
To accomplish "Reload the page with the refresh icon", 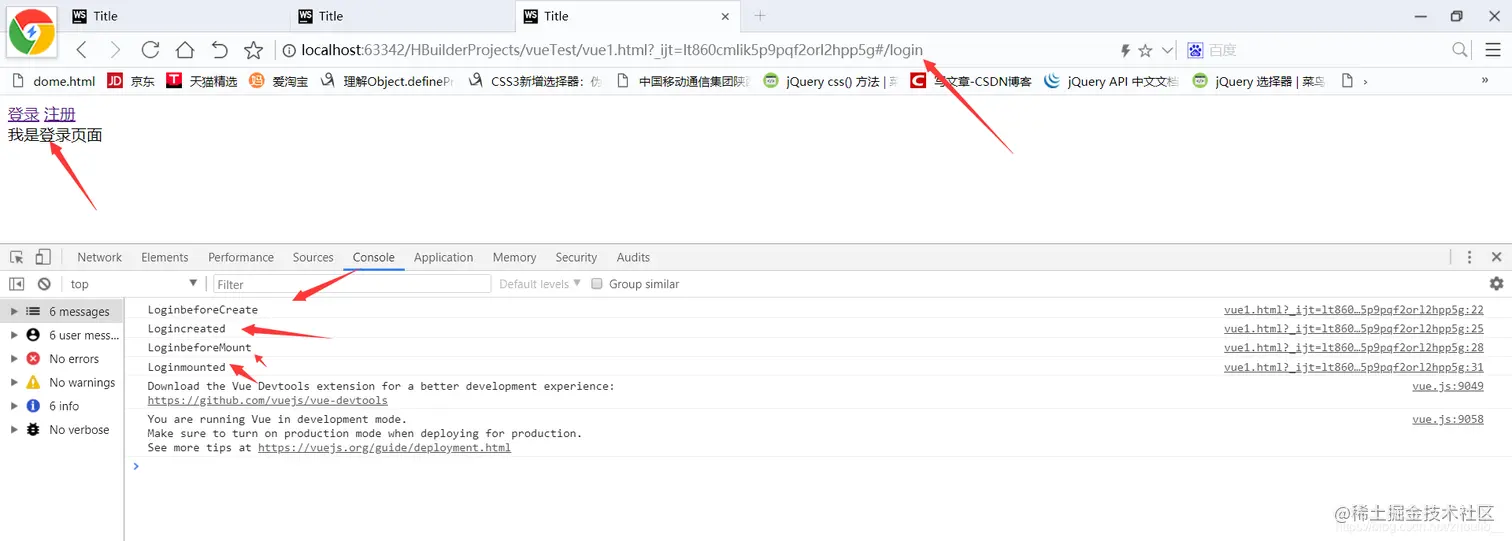I will (x=150, y=50).
